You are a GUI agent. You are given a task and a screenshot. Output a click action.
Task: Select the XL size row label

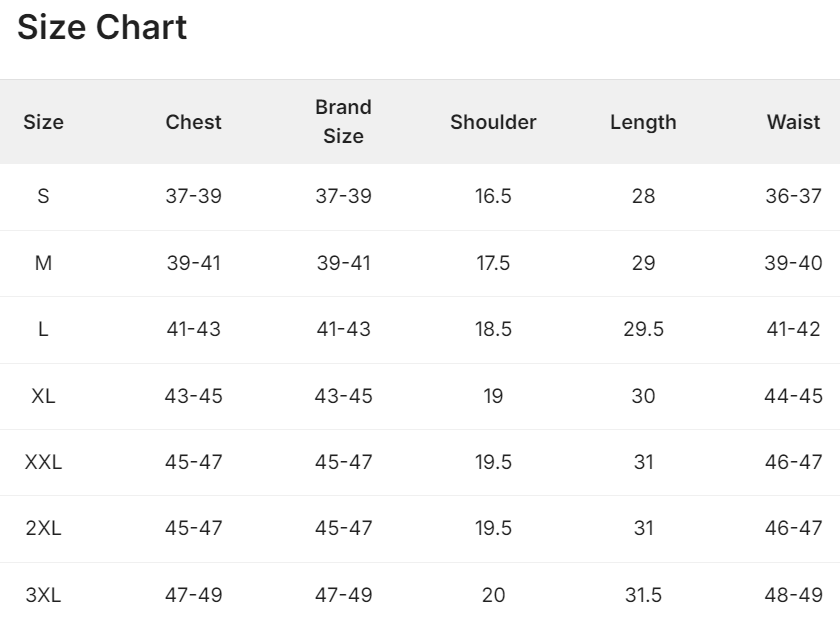[43, 396]
